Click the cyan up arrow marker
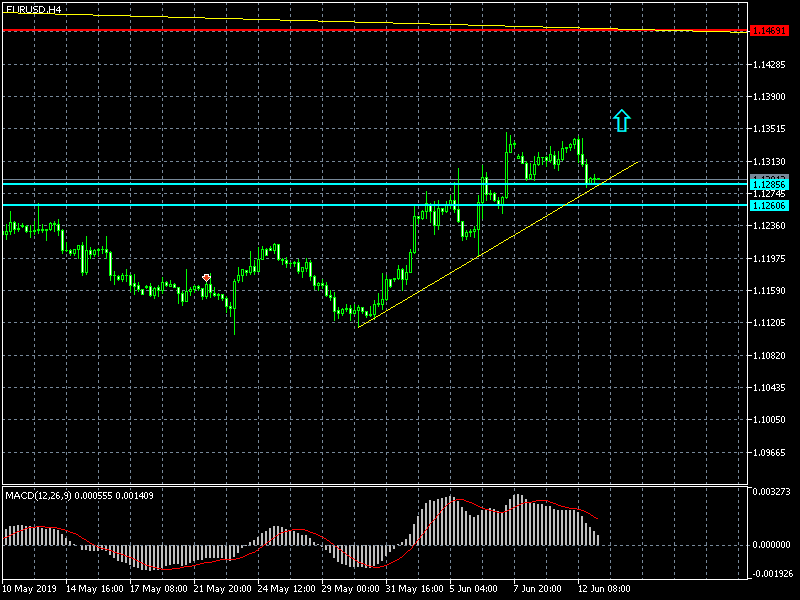800x600 pixels. (x=621, y=121)
